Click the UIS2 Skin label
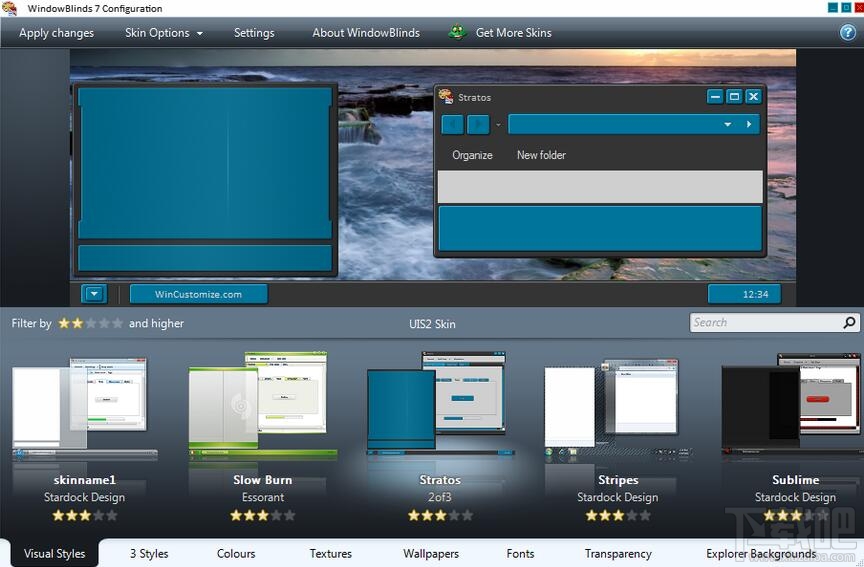 [x=432, y=324]
